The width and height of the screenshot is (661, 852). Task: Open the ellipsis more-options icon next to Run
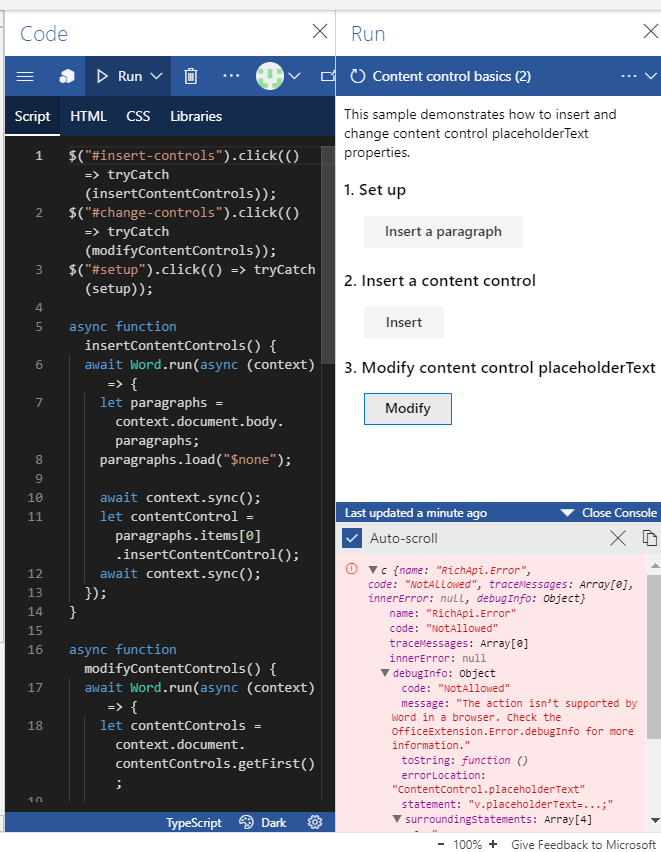click(x=232, y=76)
